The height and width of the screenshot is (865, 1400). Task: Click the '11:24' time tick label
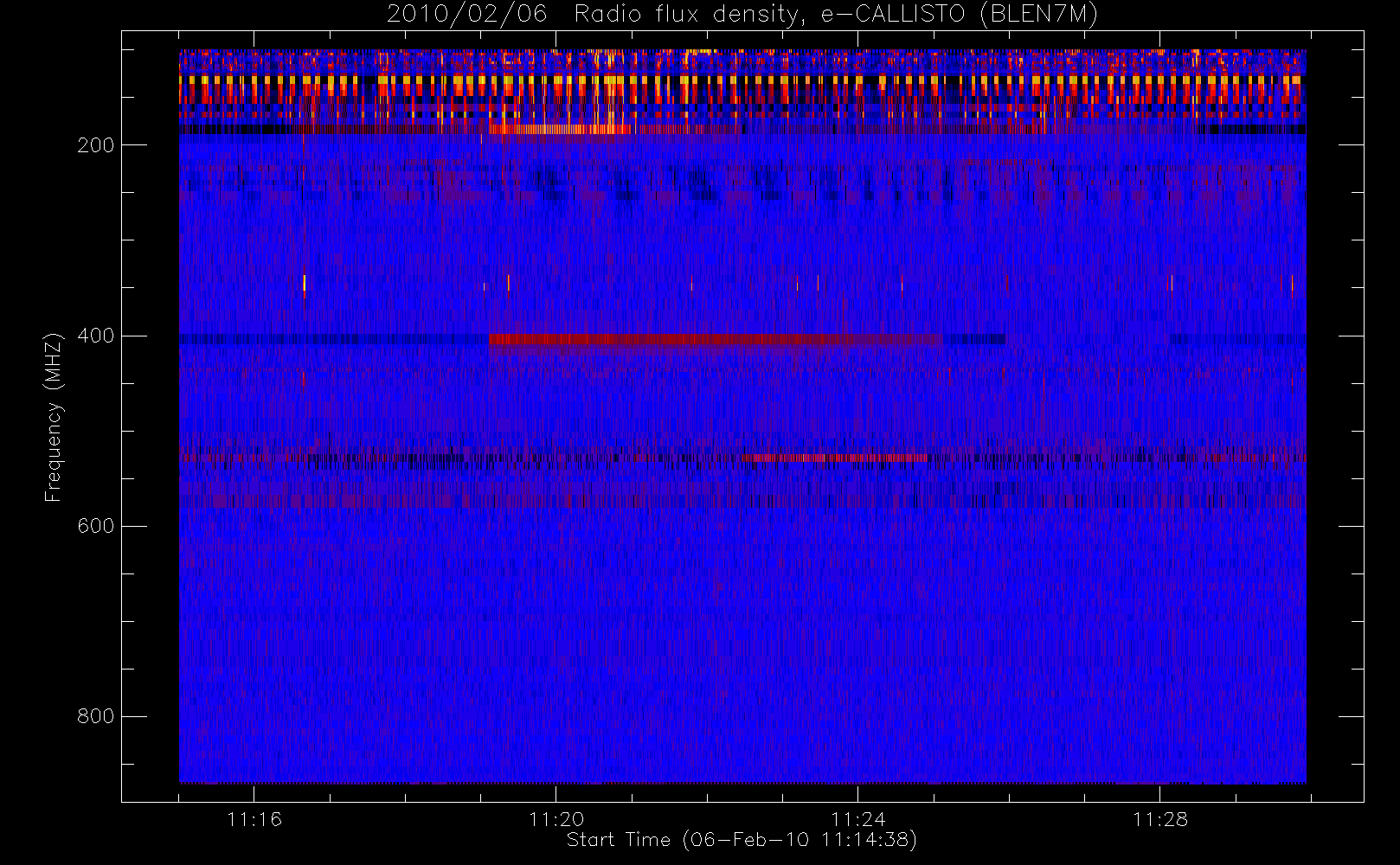[x=858, y=819]
